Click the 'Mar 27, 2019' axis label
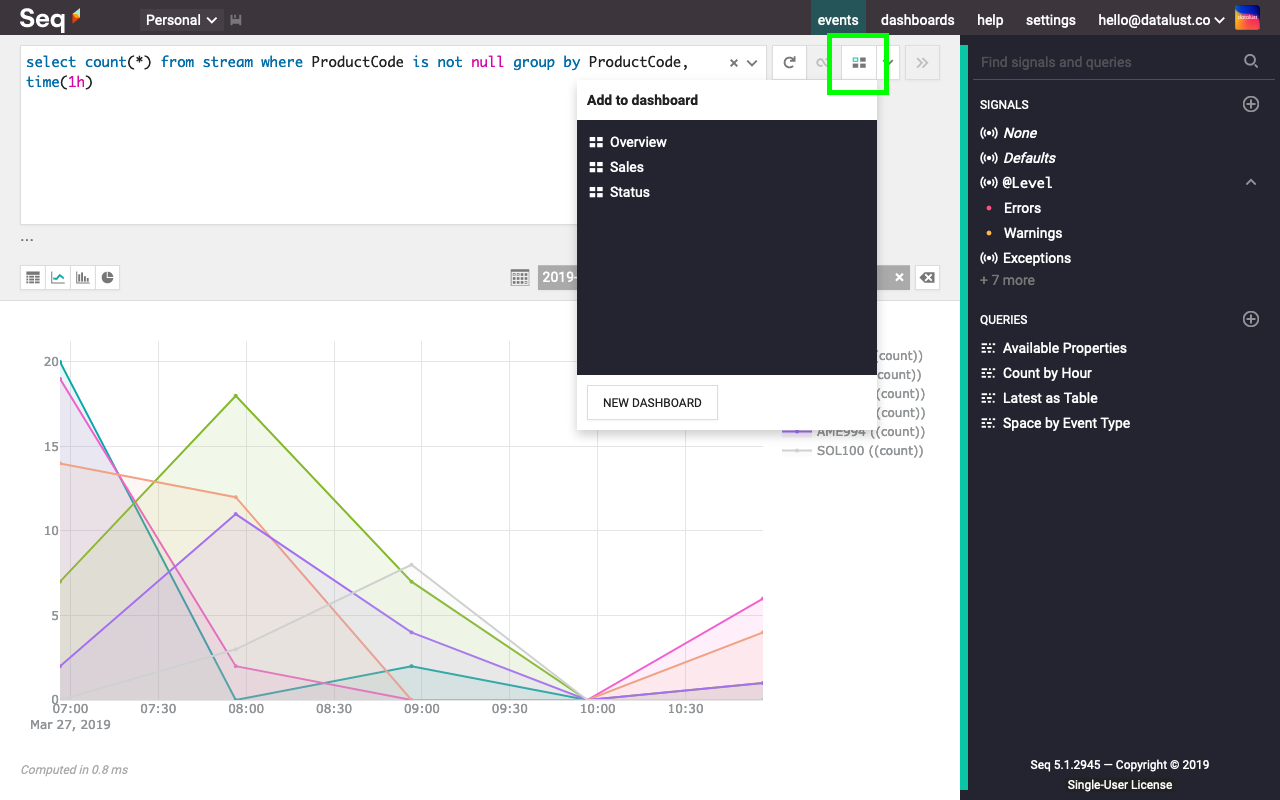This screenshot has width=1280, height=800. [70, 725]
